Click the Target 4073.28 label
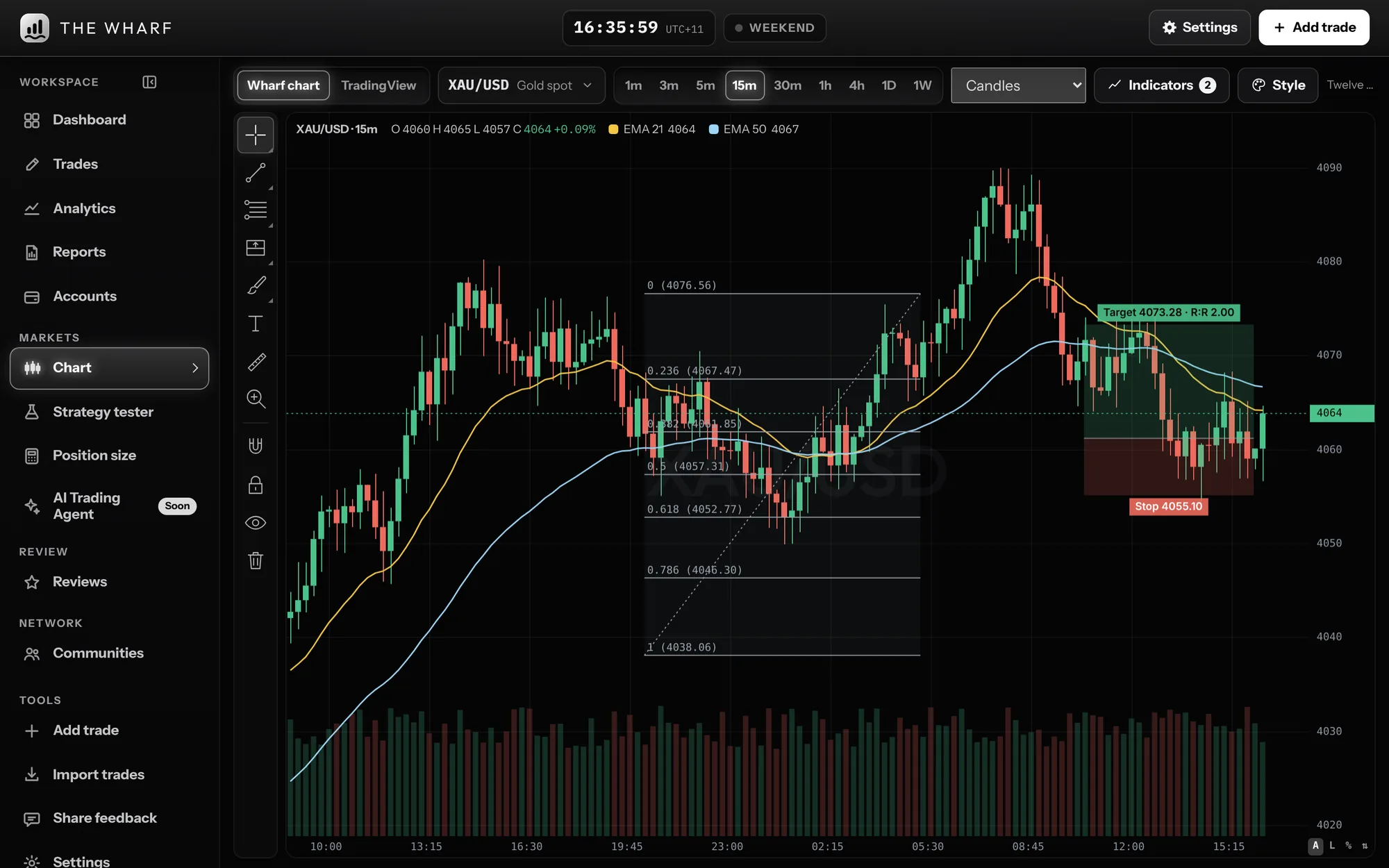The height and width of the screenshot is (868, 1389). point(1169,312)
